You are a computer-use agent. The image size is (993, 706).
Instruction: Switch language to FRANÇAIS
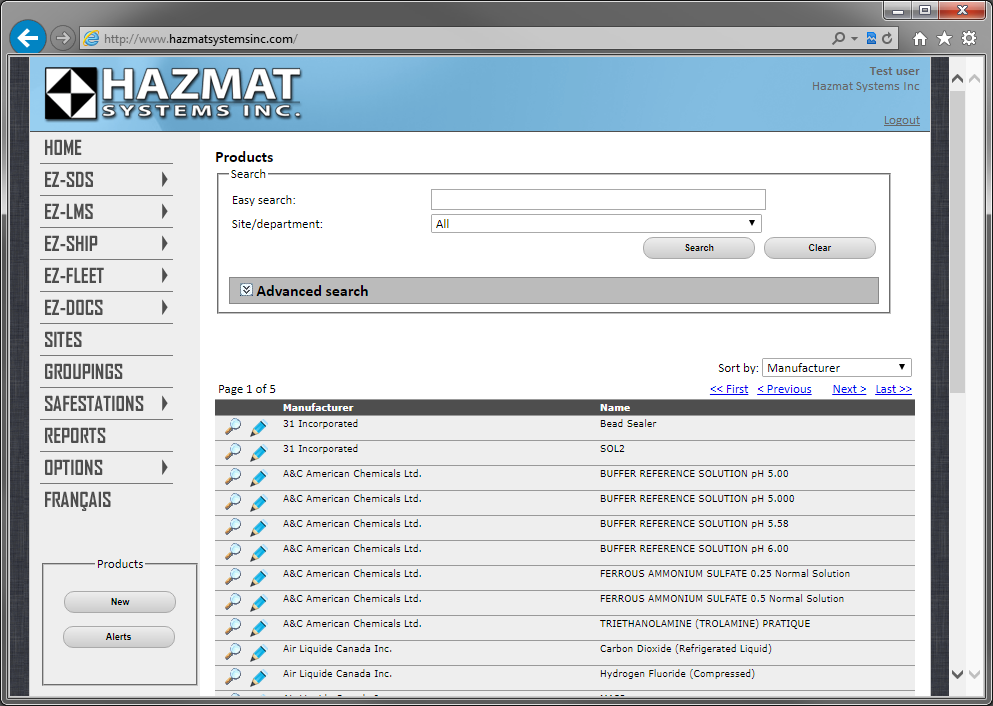point(77,500)
